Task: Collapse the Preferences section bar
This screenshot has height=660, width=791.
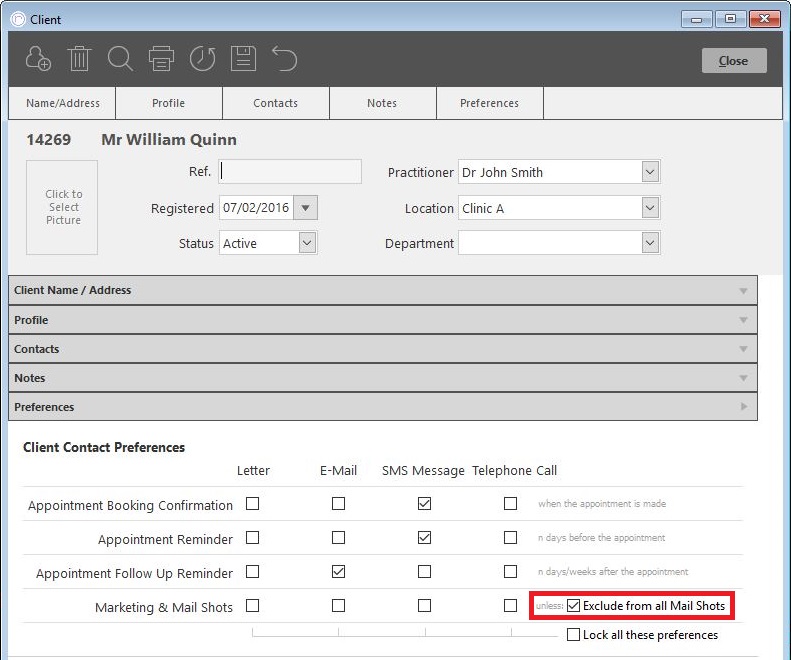Action: (x=383, y=407)
